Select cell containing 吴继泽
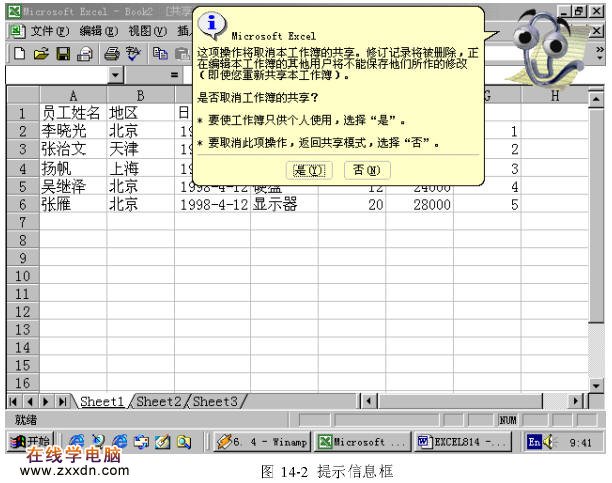Screen dimensions: 612x483 click(73, 186)
